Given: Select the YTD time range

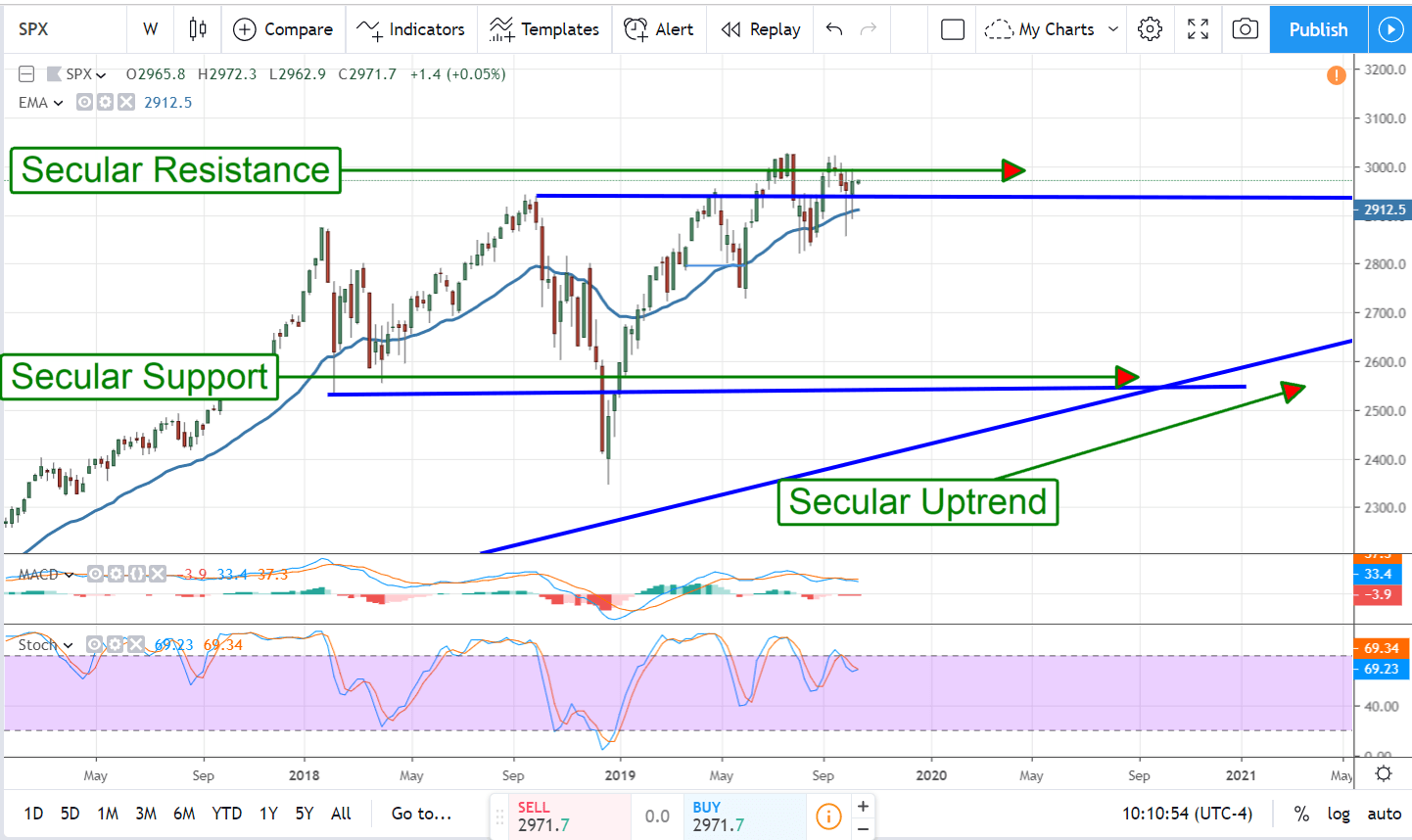Looking at the screenshot, I should pyautogui.click(x=227, y=814).
